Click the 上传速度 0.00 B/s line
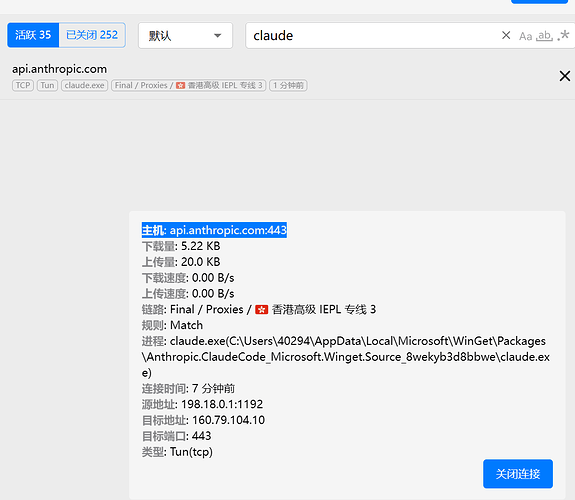The width and height of the screenshot is (575, 500). point(188,293)
